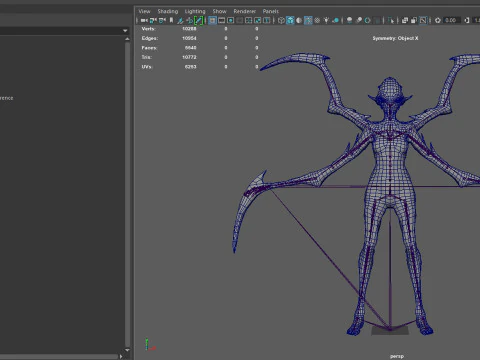The image size is (480, 360).
Task: Open the left panel dropdown arrow
Action: point(125,31)
